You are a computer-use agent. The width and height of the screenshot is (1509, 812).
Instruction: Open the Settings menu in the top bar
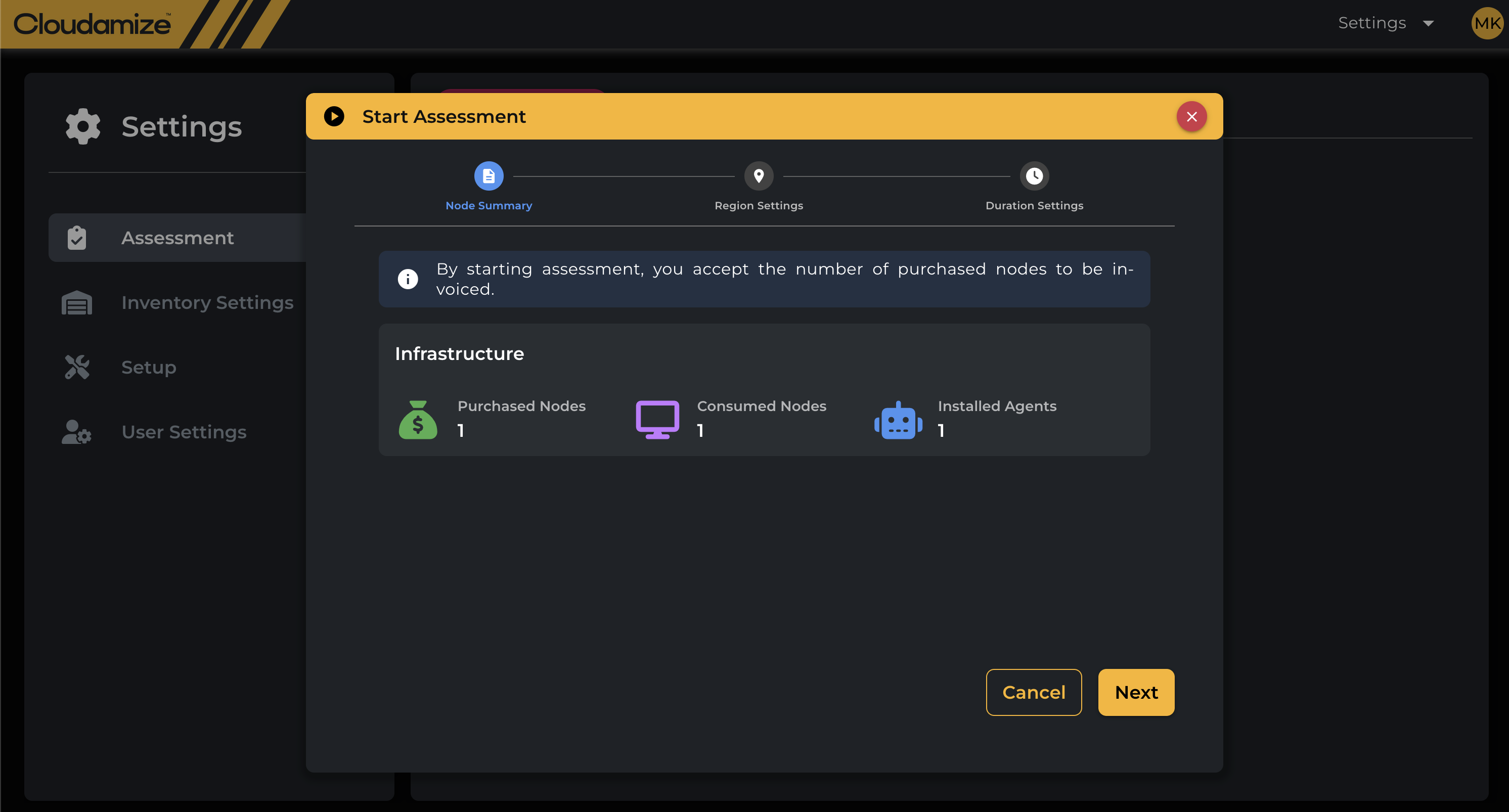(1371, 23)
